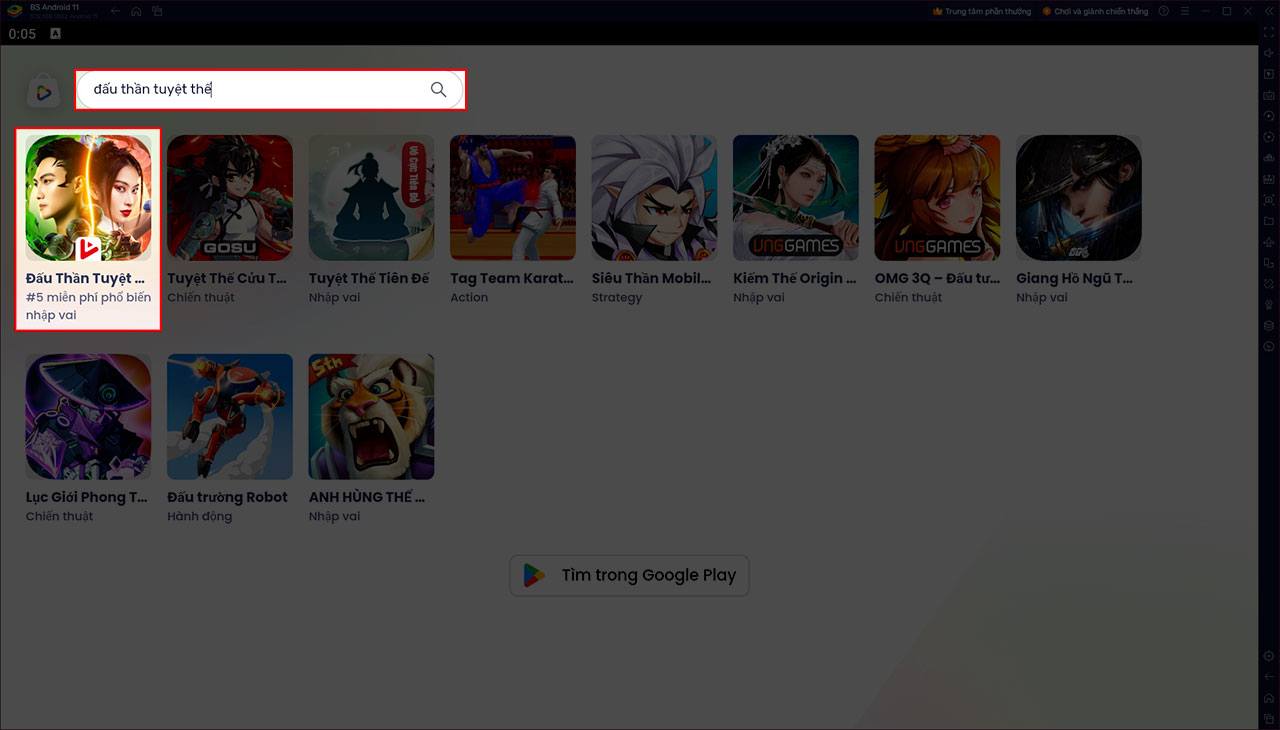Open Tuyệt Thế Cửu T... game thumbnail
The width and height of the screenshot is (1280, 730).
tap(230, 198)
